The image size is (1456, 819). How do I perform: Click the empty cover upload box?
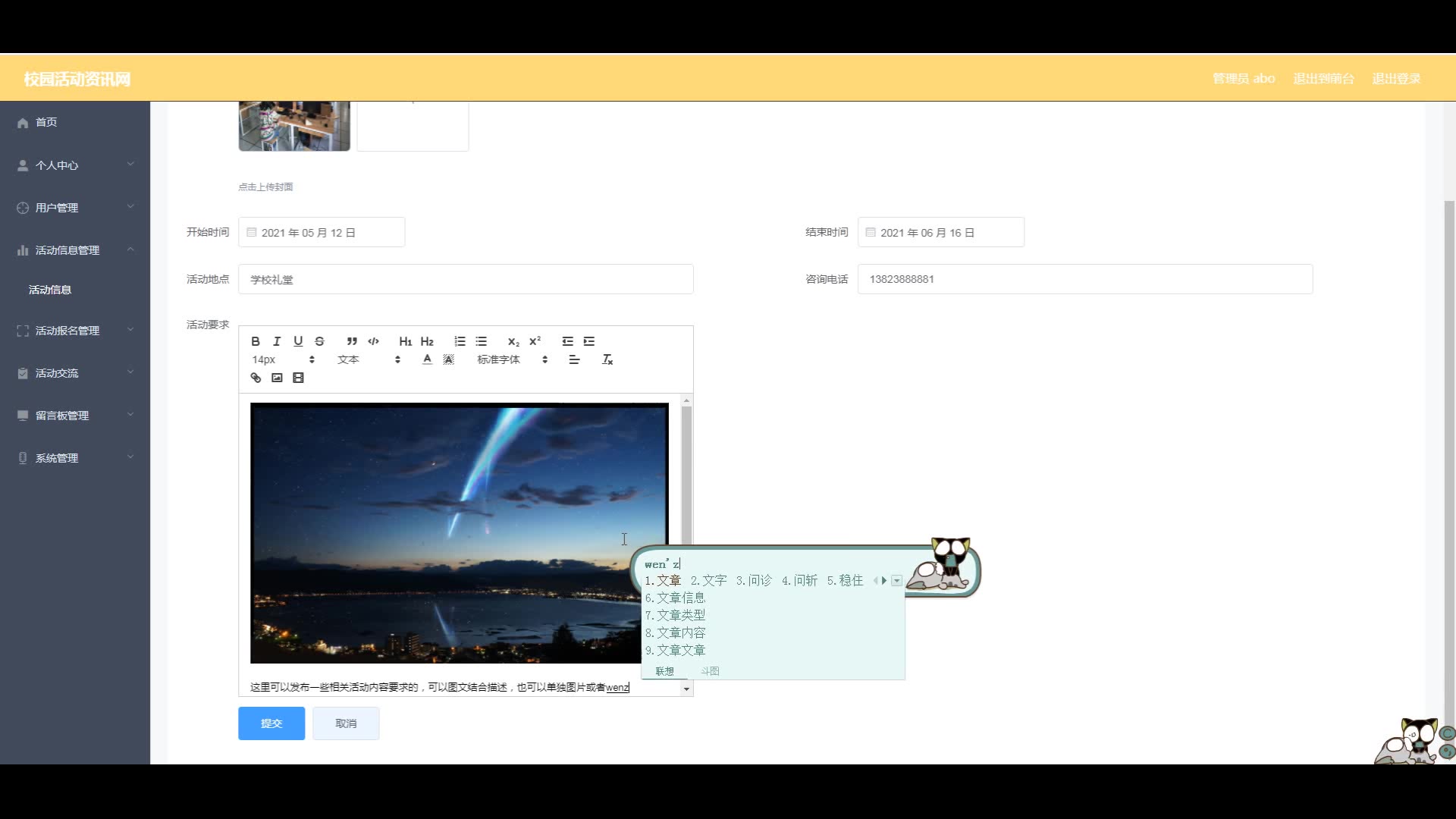[x=413, y=126]
